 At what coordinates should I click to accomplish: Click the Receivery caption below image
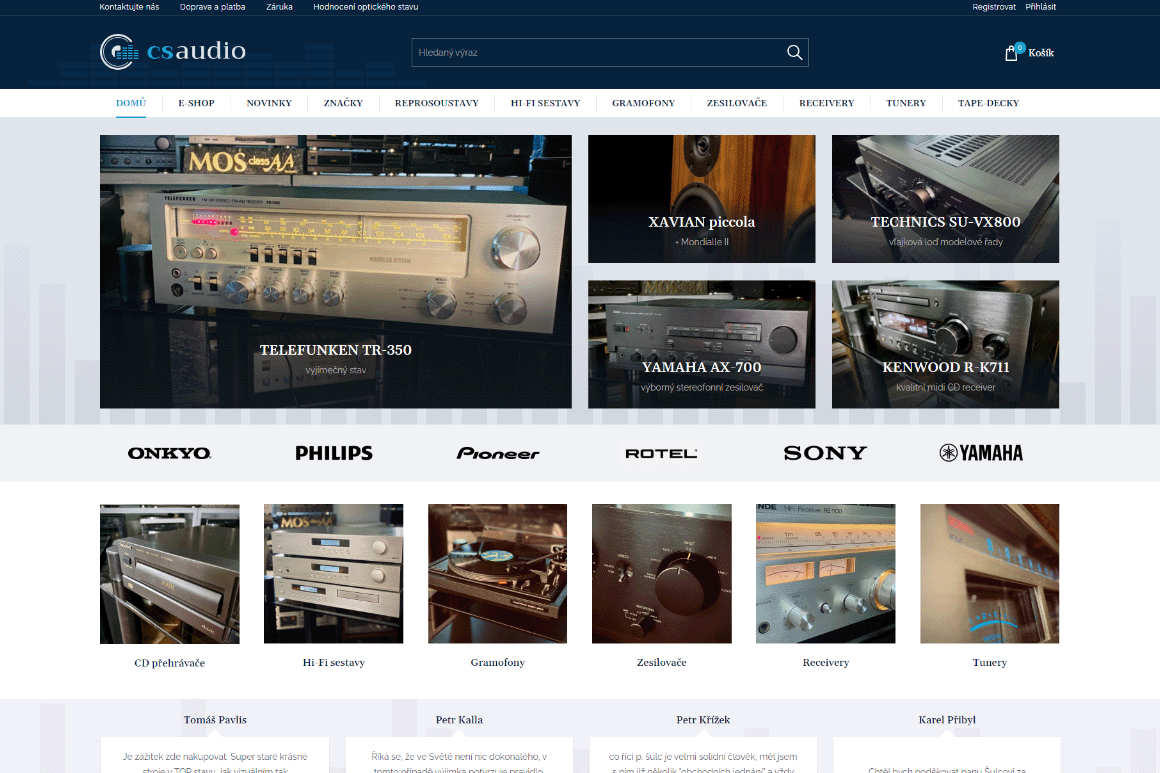click(826, 663)
